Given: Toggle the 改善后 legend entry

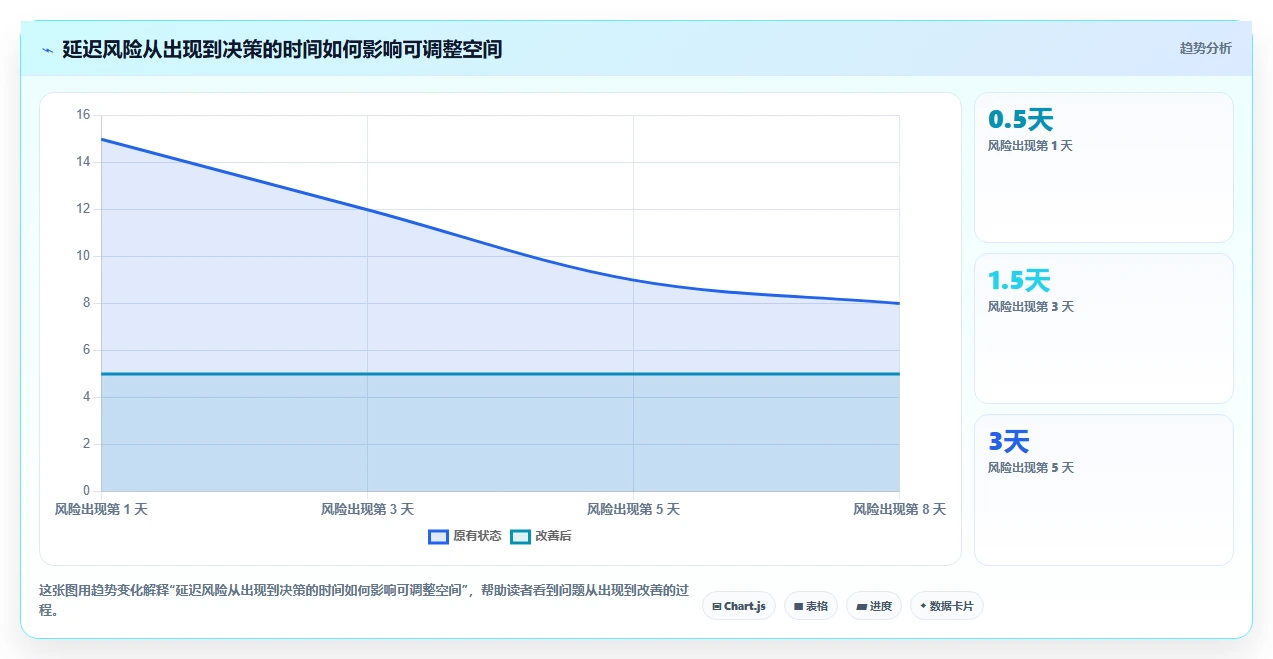Looking at the screenshot, I should [x=541, y=536].
